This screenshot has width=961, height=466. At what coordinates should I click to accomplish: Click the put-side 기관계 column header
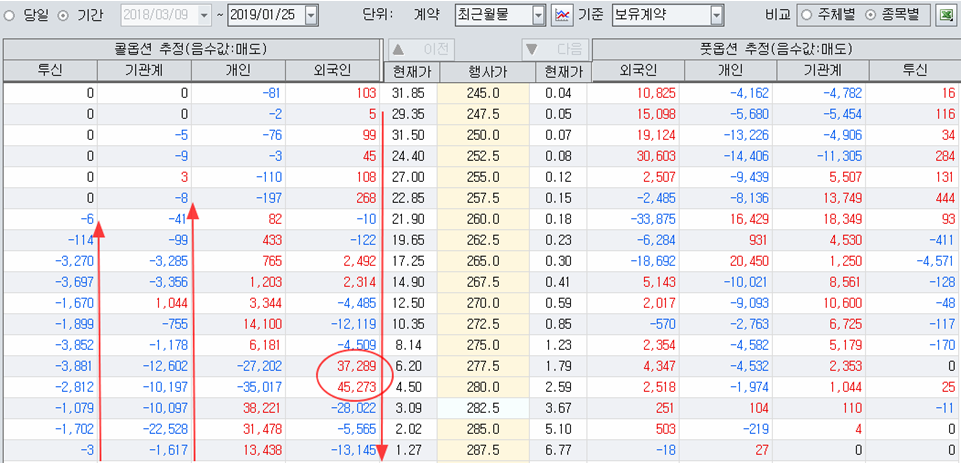pyautogui.click(x=821, y=70)
